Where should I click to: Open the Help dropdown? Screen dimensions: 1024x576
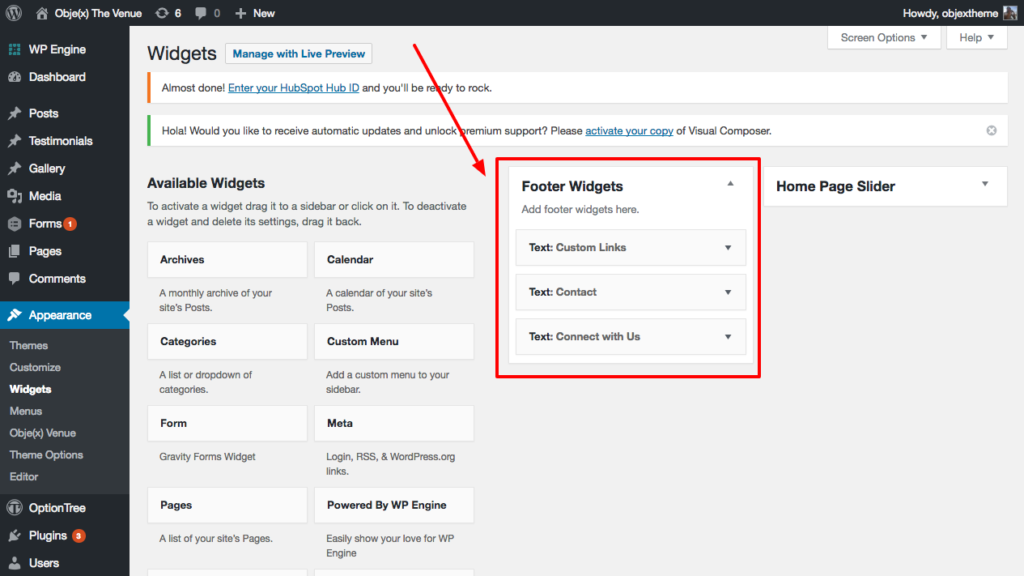tap(976, 38)
